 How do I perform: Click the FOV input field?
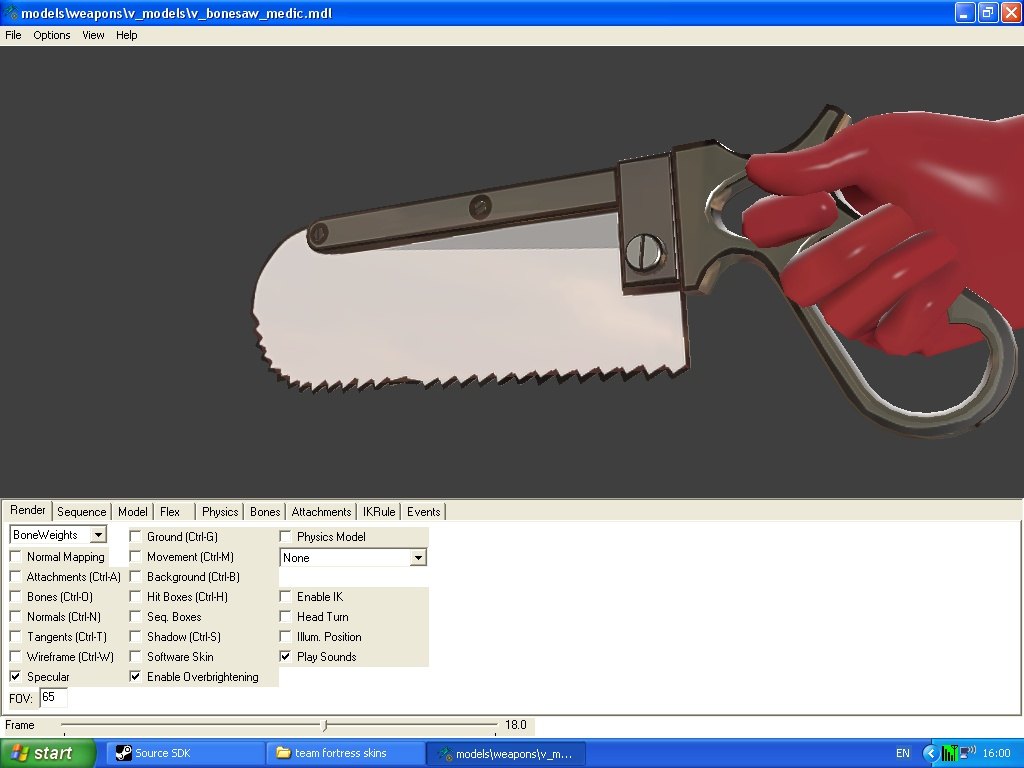(x=53, y=697)
